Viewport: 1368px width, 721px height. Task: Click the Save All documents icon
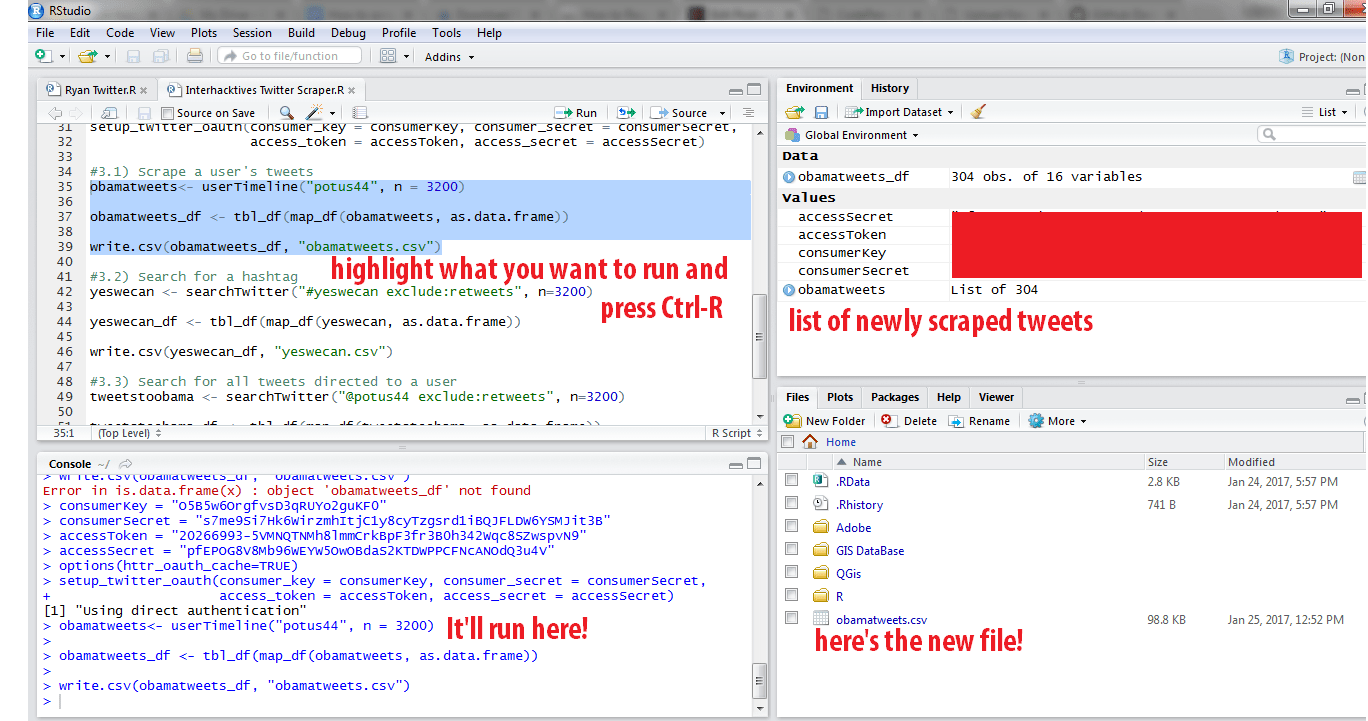click(x=160, y=56)
